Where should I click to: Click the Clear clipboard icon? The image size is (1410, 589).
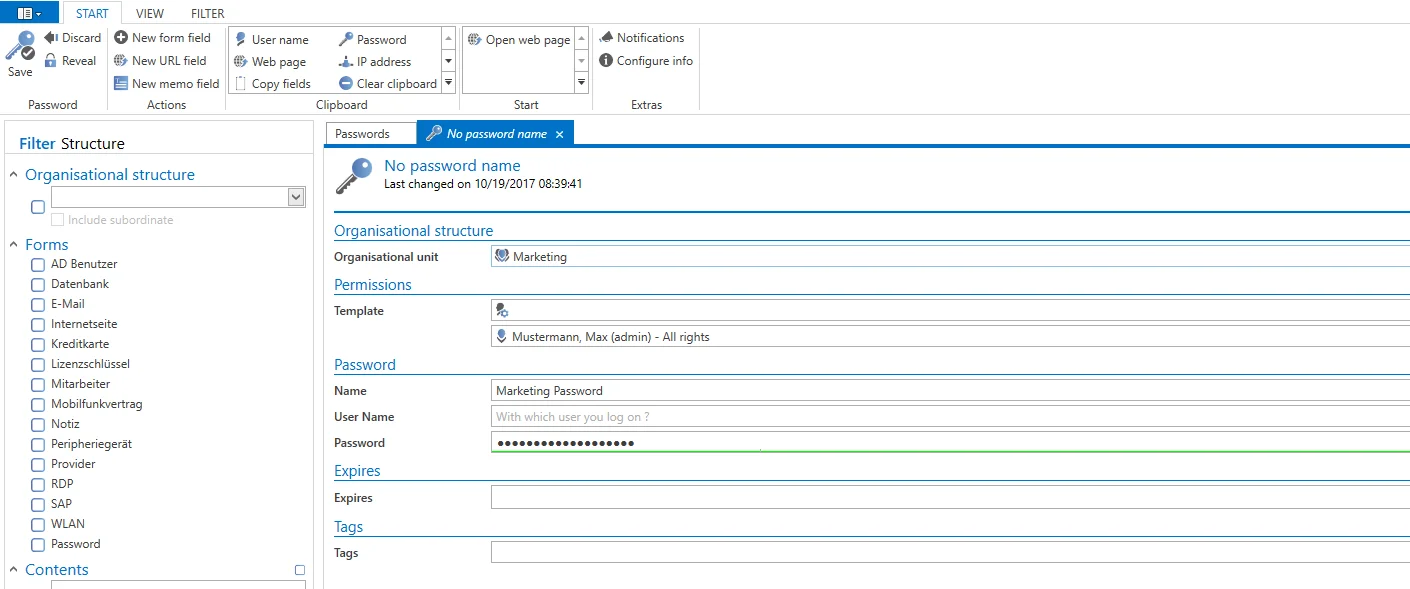pyautogui.click(x=346, y=84)
